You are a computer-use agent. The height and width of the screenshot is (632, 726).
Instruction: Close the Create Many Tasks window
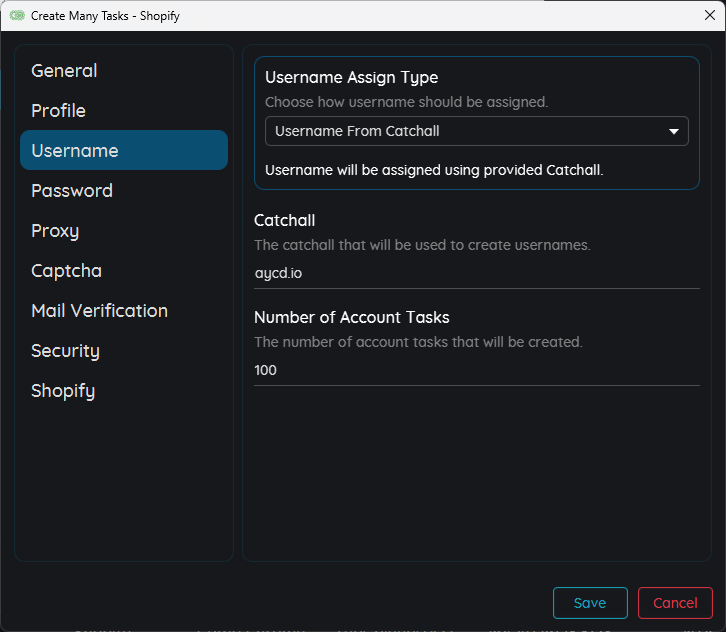[710, 16]
